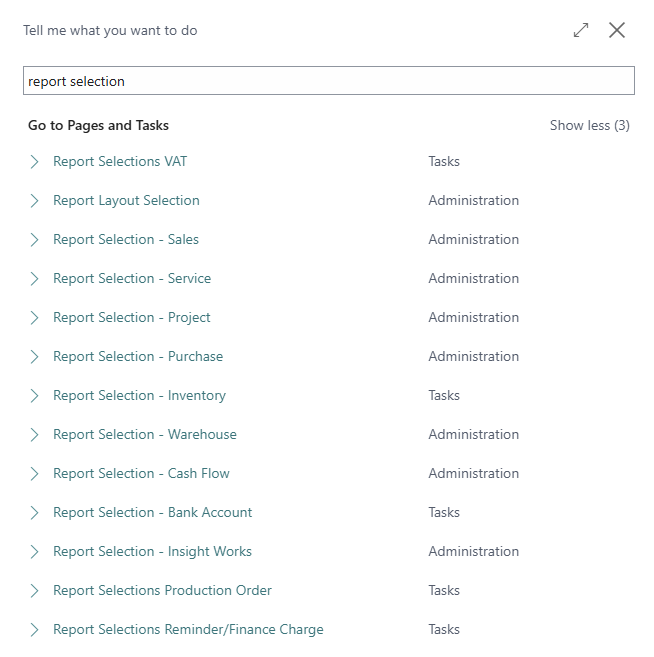Viewport: 654px width, 657px height.
Task: Click the chevron next to Report Selection - Warehouse
Action: click(34, 435)
